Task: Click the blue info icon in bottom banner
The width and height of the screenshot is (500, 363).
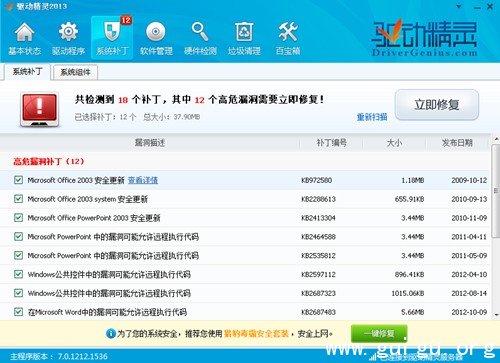Action: tap(110, 333)
